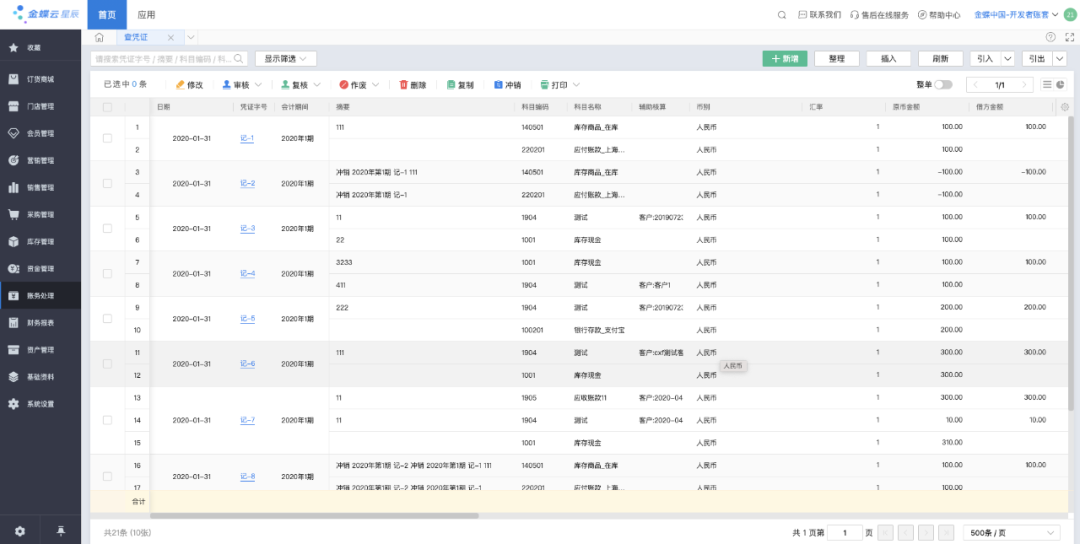The width and height of the screenshot is (1080, 544).
Task: Open 门店管理 in the sidebar
Action: tap(40, 107)
